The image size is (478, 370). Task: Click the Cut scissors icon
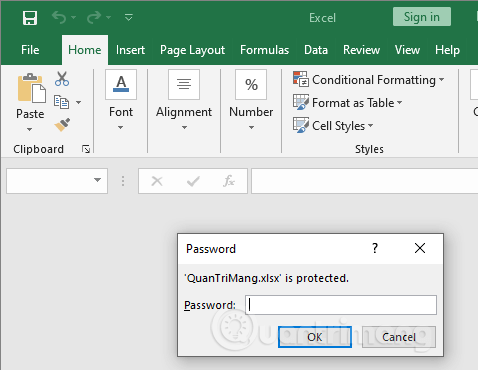[62, 79]
